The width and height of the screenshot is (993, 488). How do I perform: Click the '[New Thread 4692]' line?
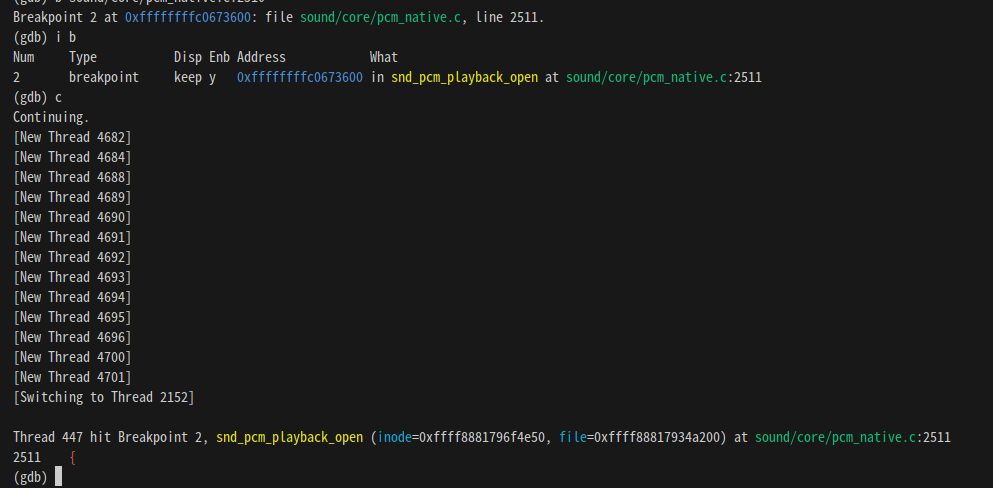72,257
